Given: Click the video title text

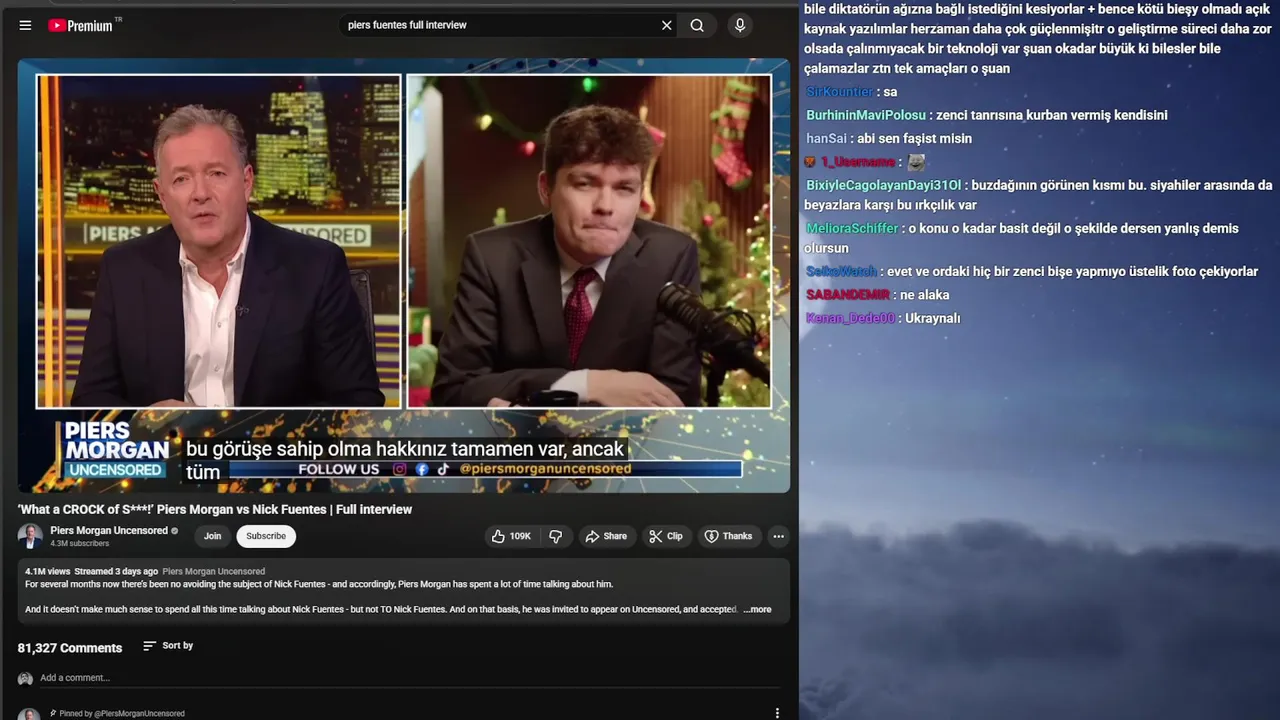Looking at the screenshot, I should (x=215, y=509).
